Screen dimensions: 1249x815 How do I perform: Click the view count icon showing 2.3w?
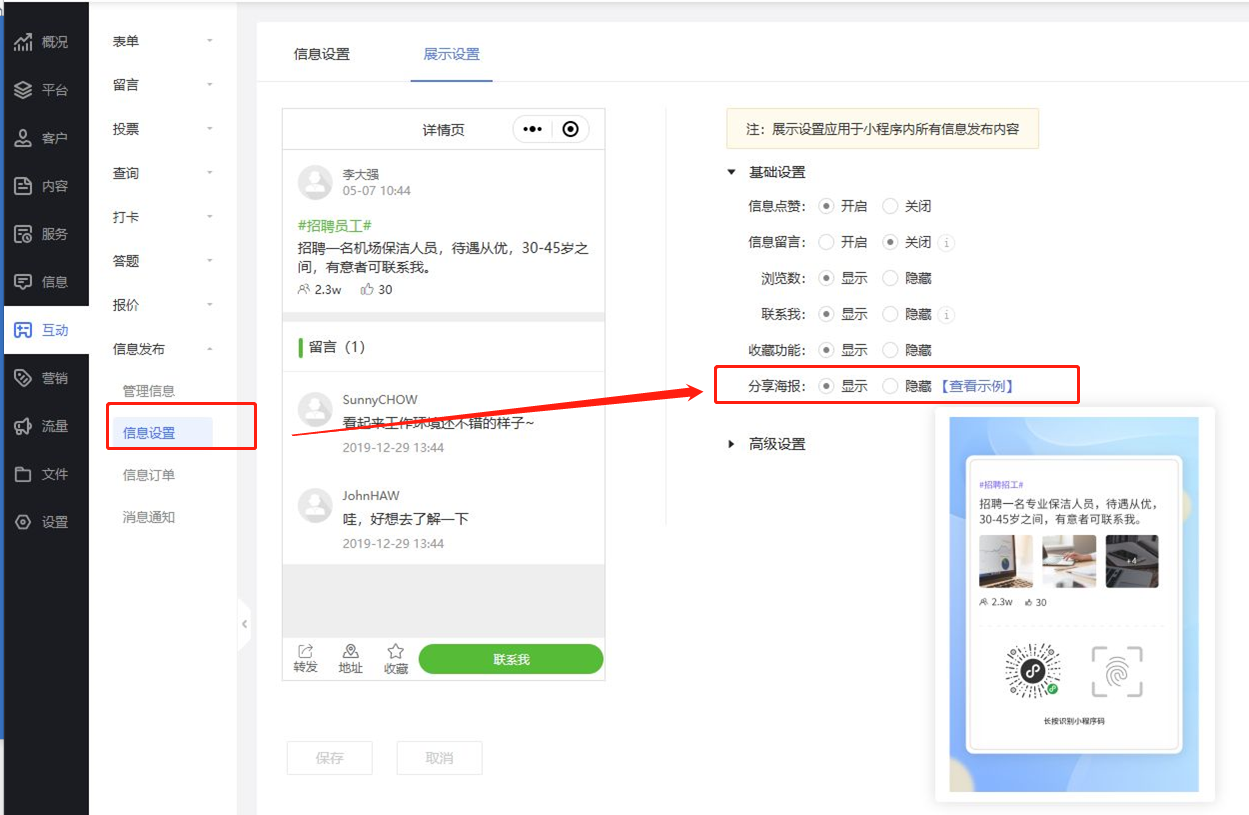(304, 289)
